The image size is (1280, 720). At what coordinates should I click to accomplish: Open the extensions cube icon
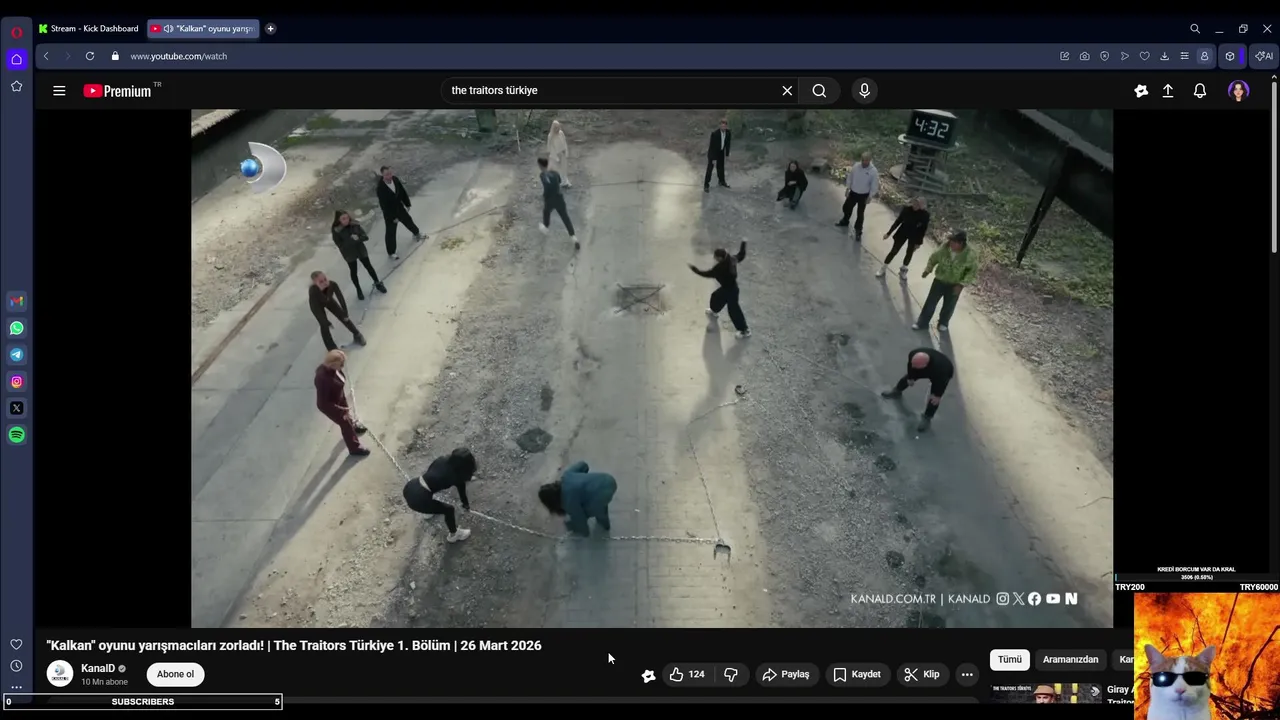coord(1230,56)
